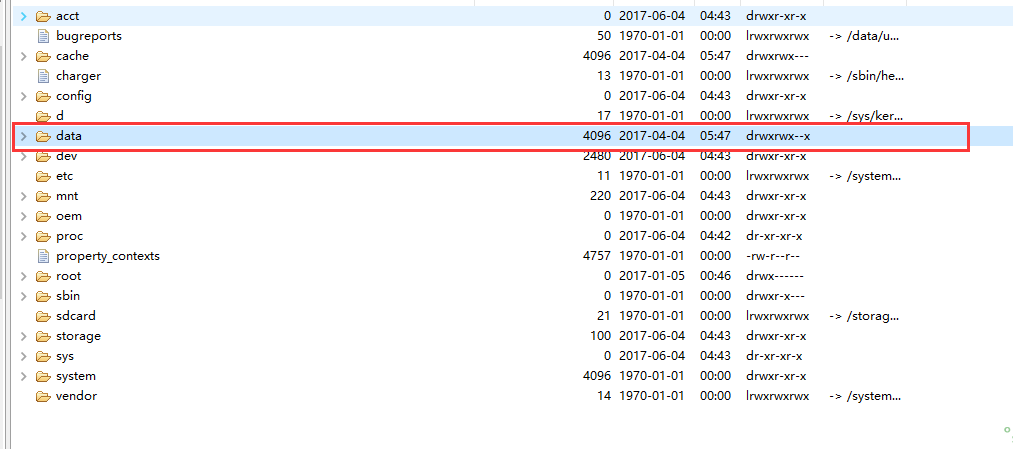This screenshot has width=1013, height=449.
Task: Click the /sbin/he... link target of charger
Action: click(866, 76)
